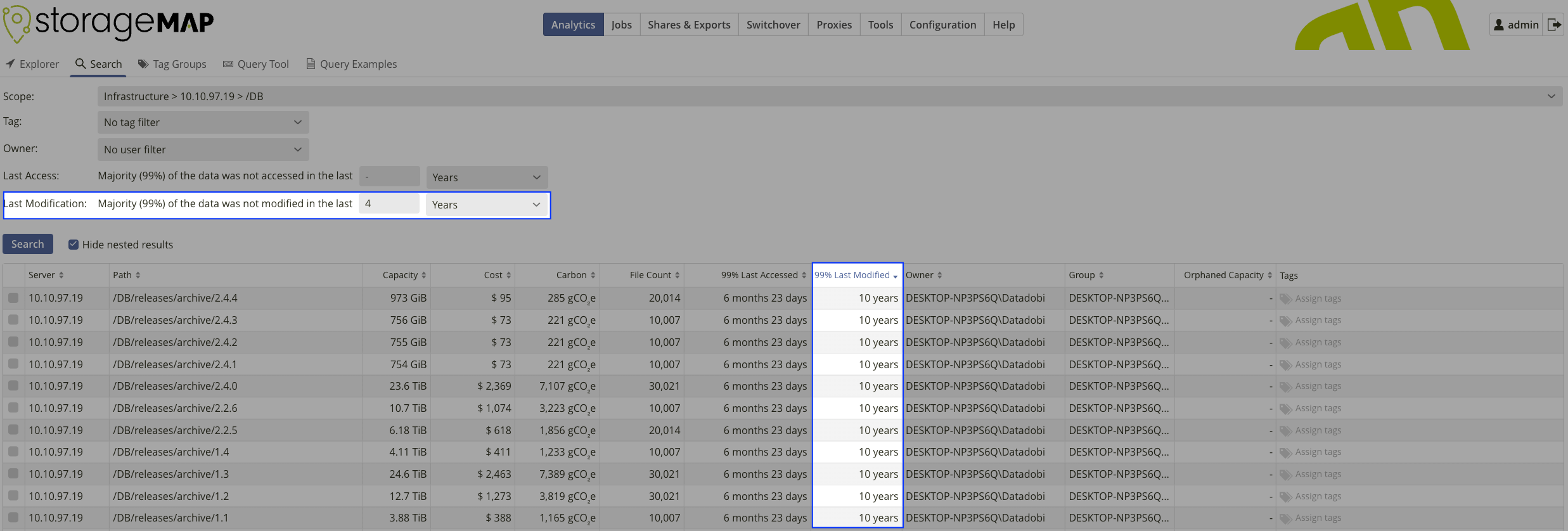This screenshot has width=1568, height=531.
Task: Click the logout icon next to admin
Action: click(1553, 25)
